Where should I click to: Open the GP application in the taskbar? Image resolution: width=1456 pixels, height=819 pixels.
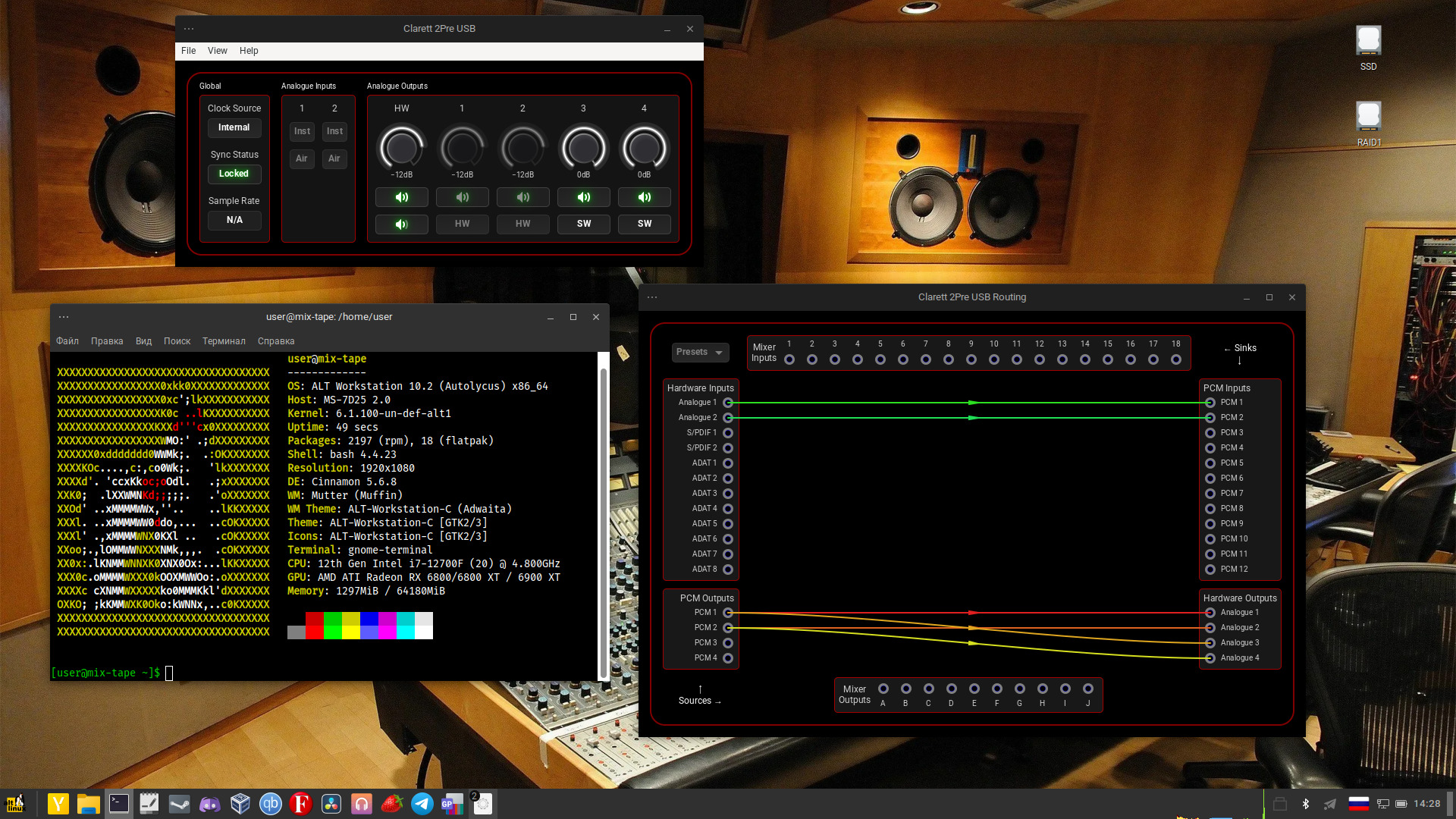click(x=453, y=803)
